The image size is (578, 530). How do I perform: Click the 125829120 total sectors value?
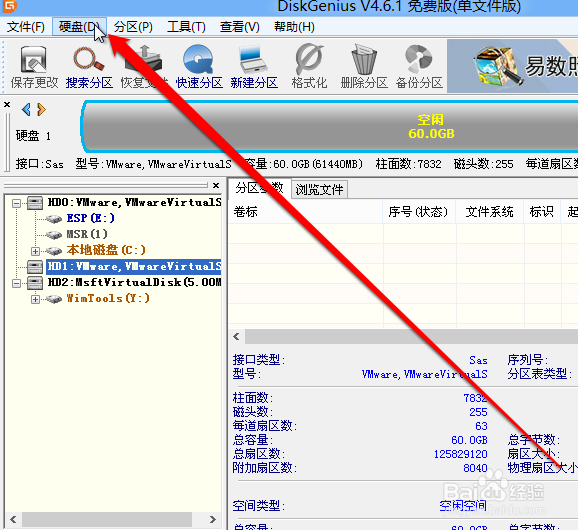(461, 454)
